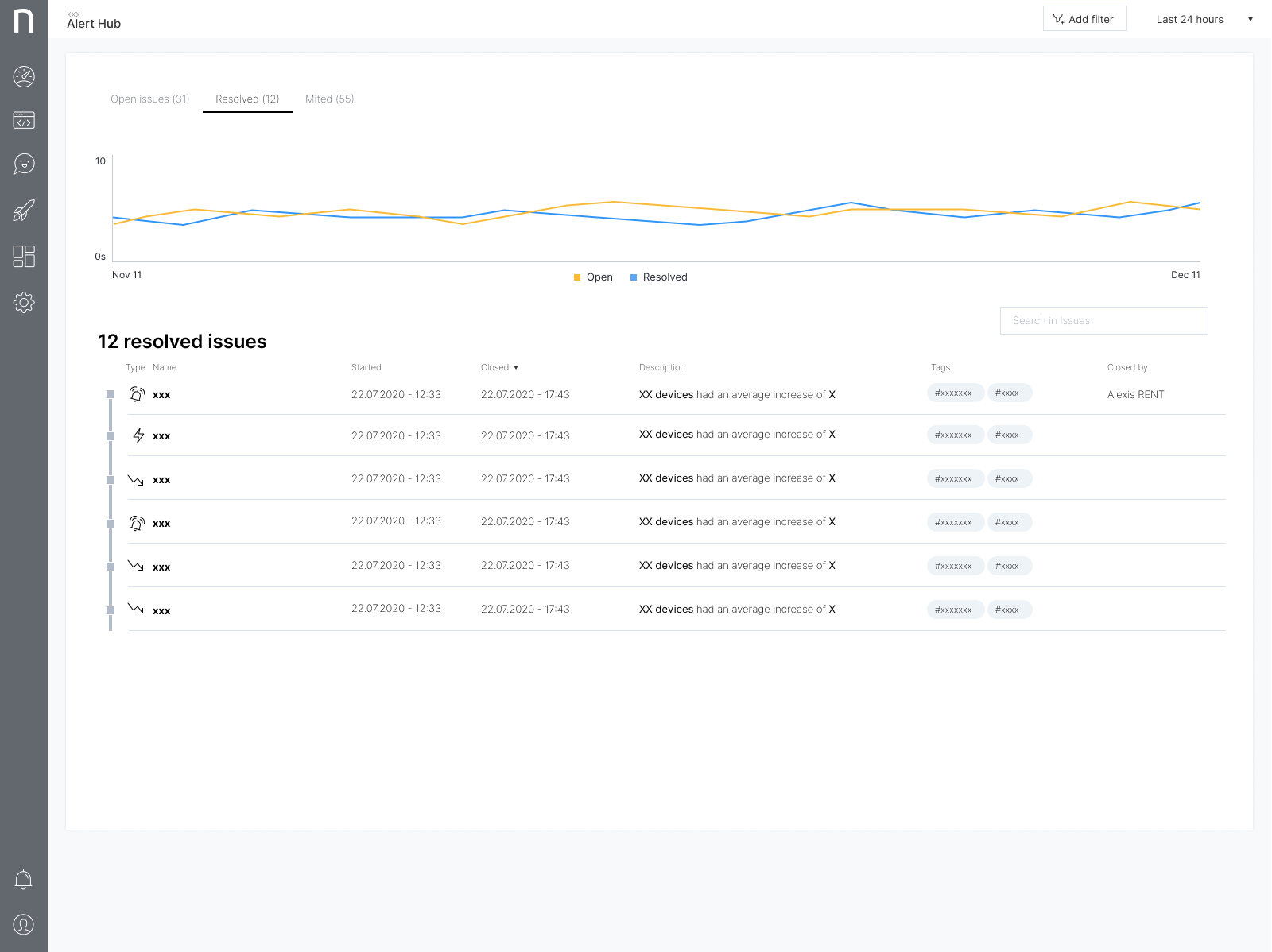1272x952 pixels.
Task: Open the dashboards layout grid icon
Action: click(x=24, y=256)
